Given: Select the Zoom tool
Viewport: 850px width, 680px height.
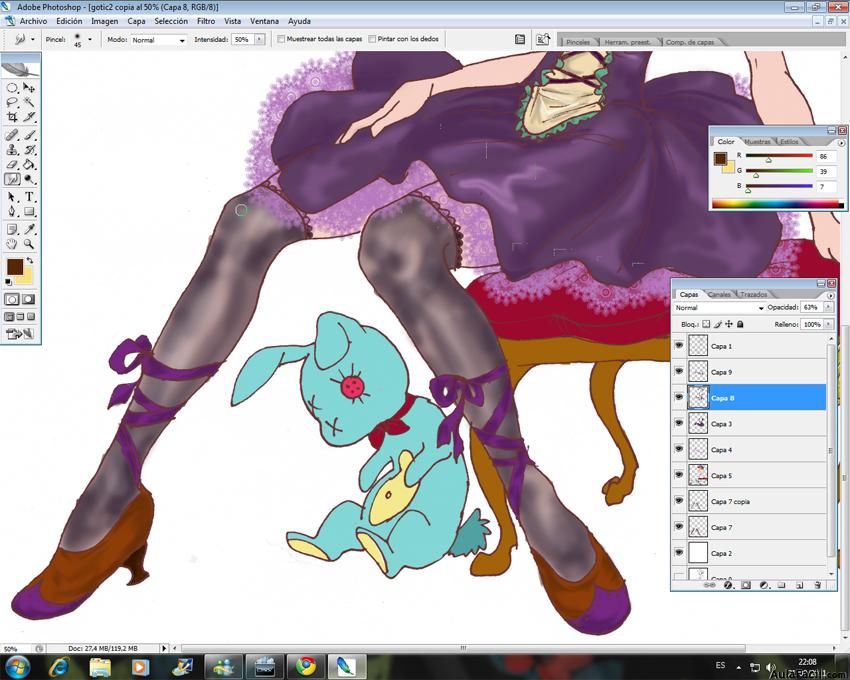Looking at the screenshot, I should coord(29,244).
